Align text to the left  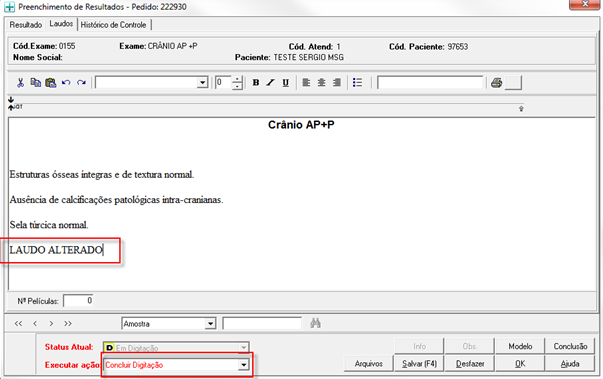point(306,83)
